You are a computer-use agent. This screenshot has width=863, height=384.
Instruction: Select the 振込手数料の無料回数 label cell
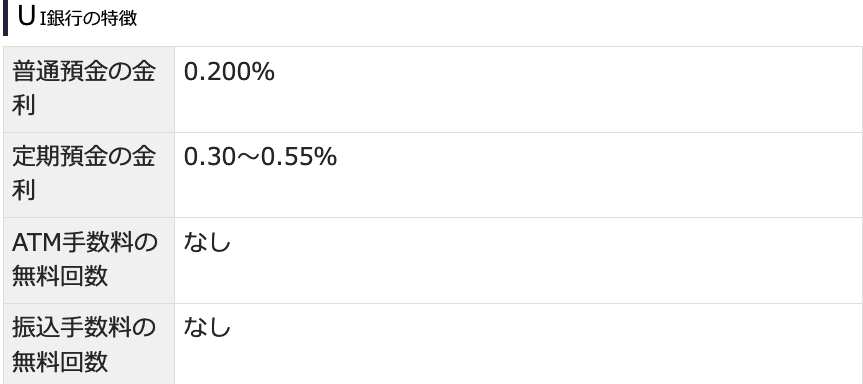coord(89,344)
